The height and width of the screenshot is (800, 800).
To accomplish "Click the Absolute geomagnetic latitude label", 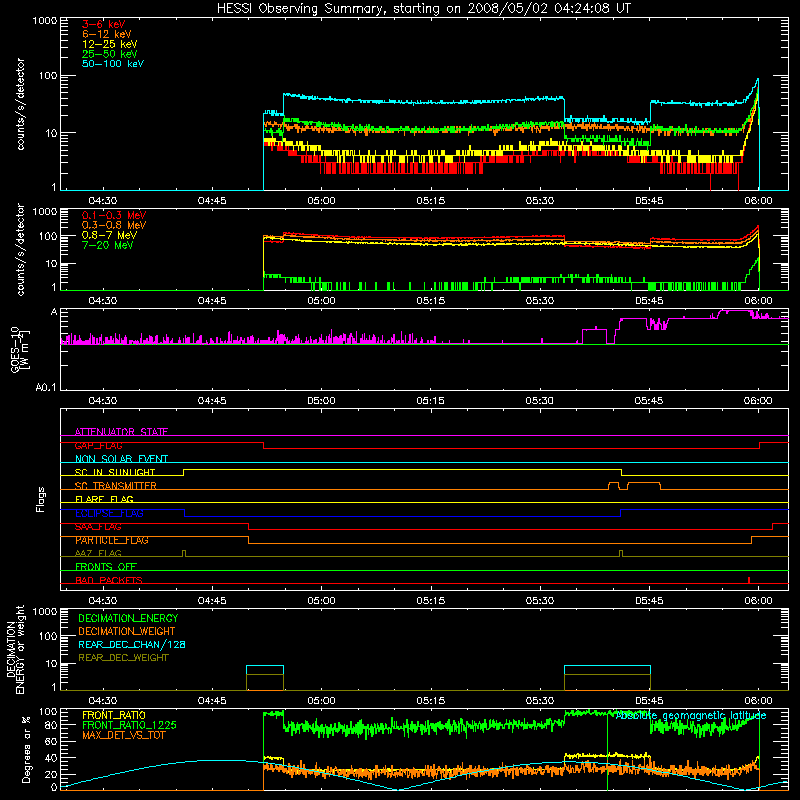I will coord(691,716).
